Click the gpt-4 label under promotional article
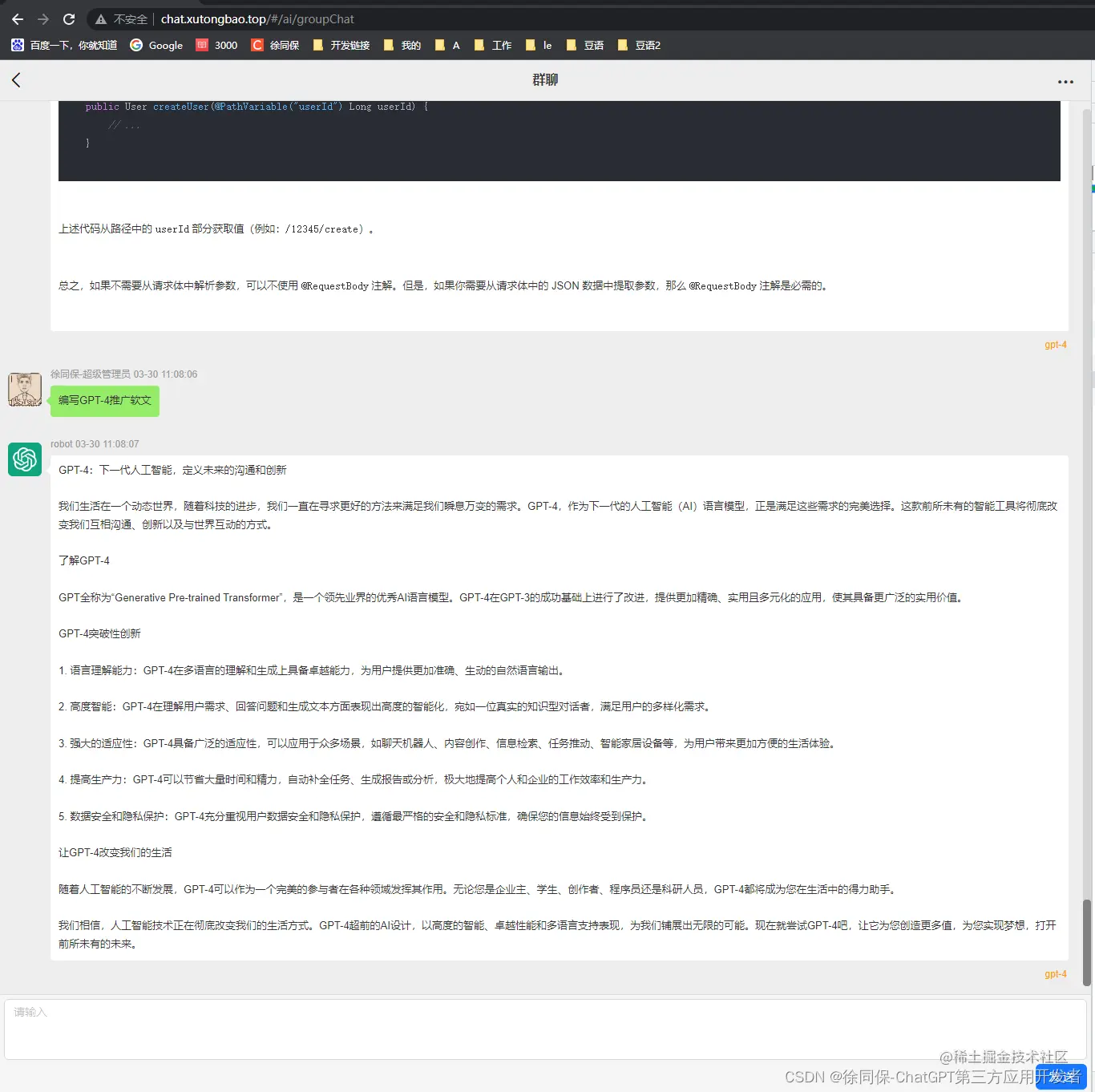The height and width of the screenshot is (1092, 1095). [1055, 974]
